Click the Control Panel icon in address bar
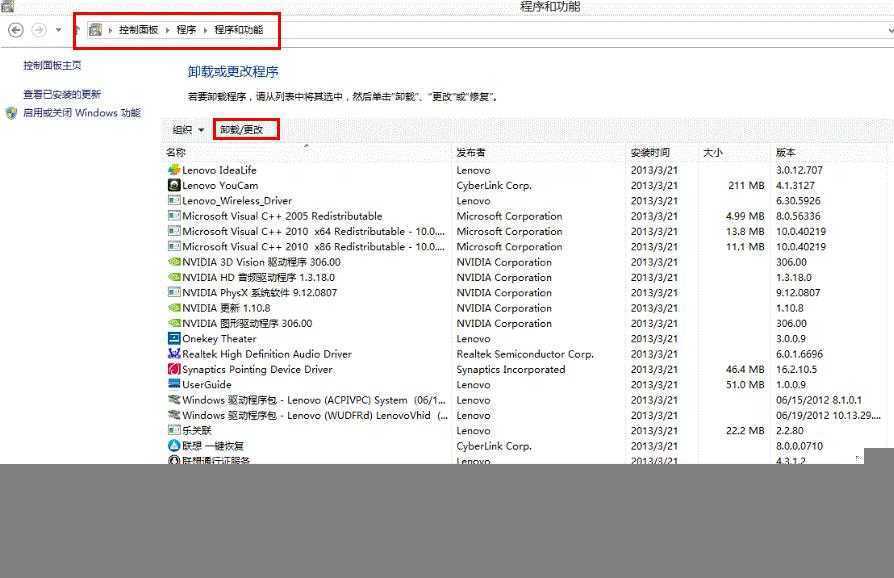 (95, 30)
